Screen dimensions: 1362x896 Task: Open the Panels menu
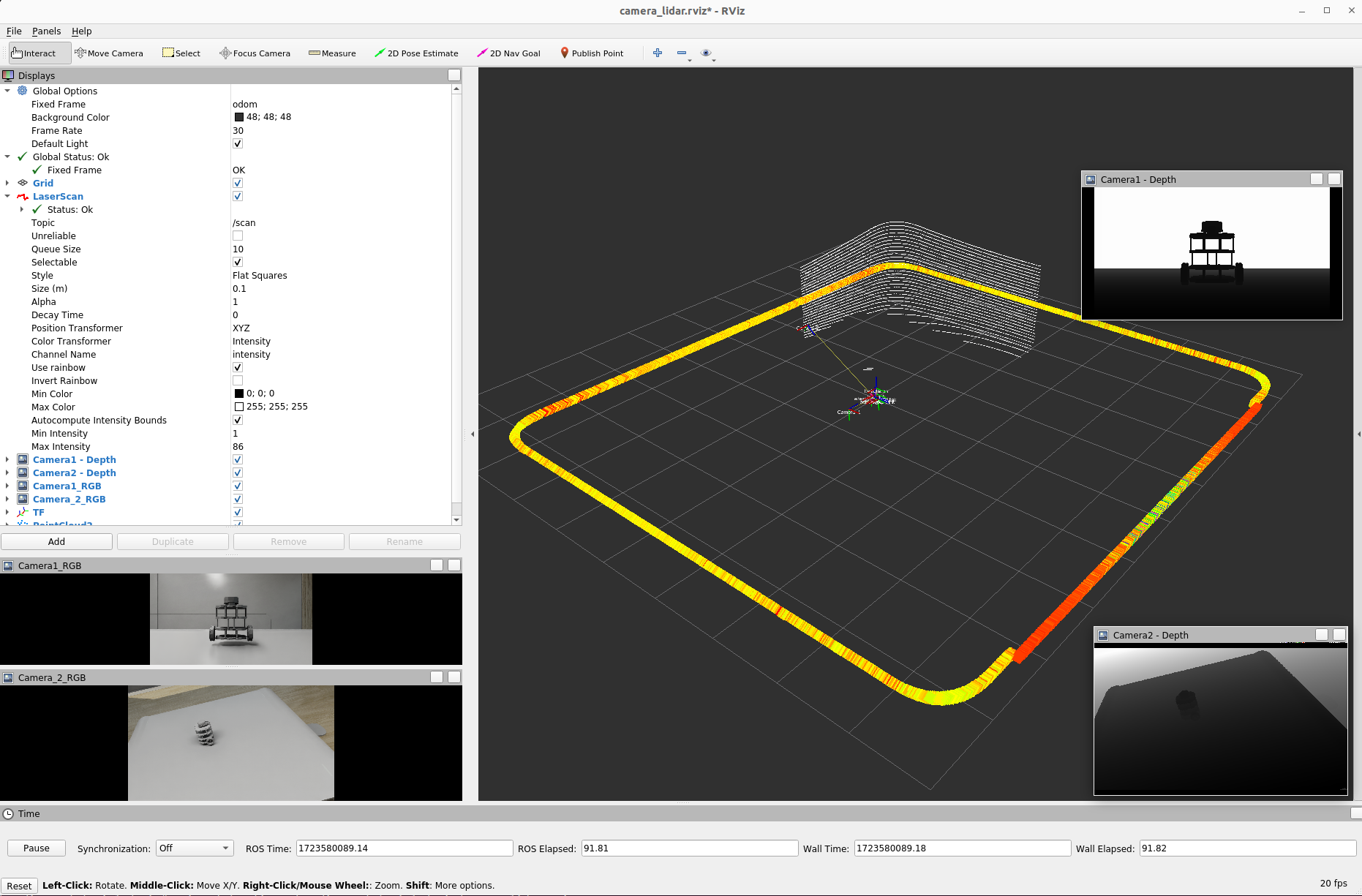[x=46, y=31]
